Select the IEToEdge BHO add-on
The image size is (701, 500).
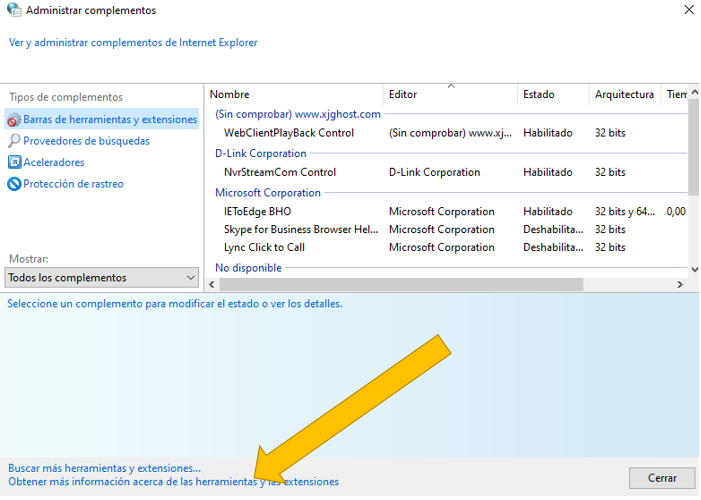447,212
